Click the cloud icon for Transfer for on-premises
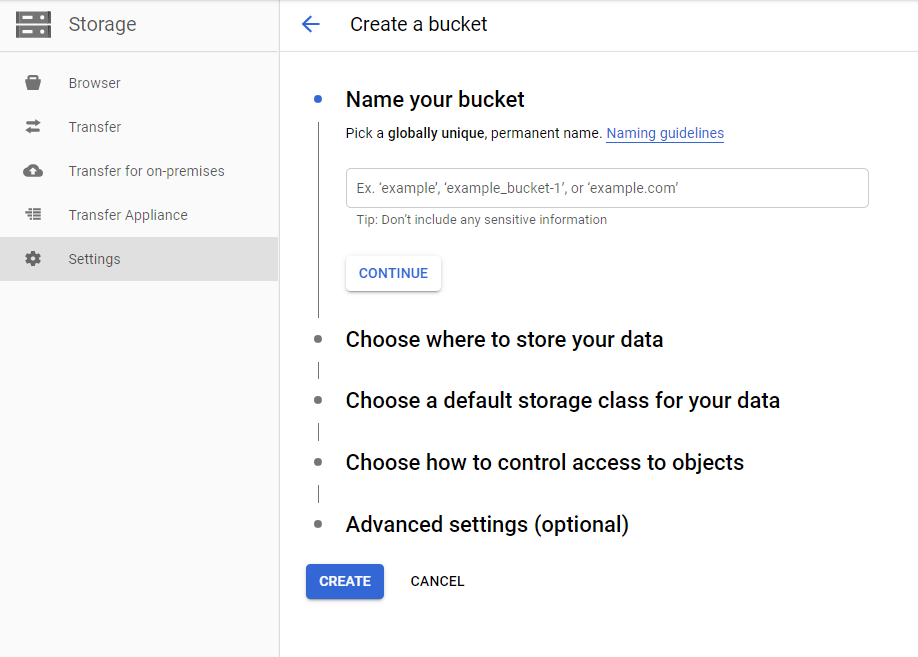The width and height of the screenshot is (918, 657). click(33, 171)
